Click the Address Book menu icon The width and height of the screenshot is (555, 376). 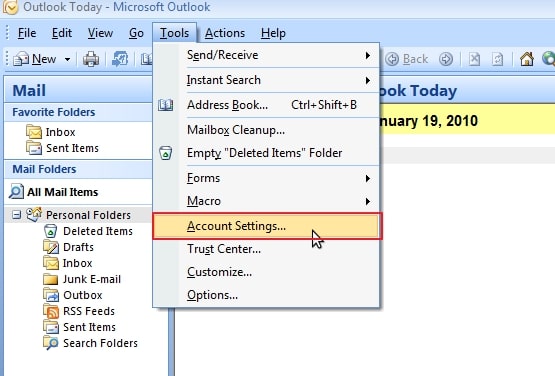(x=165, y=105)
